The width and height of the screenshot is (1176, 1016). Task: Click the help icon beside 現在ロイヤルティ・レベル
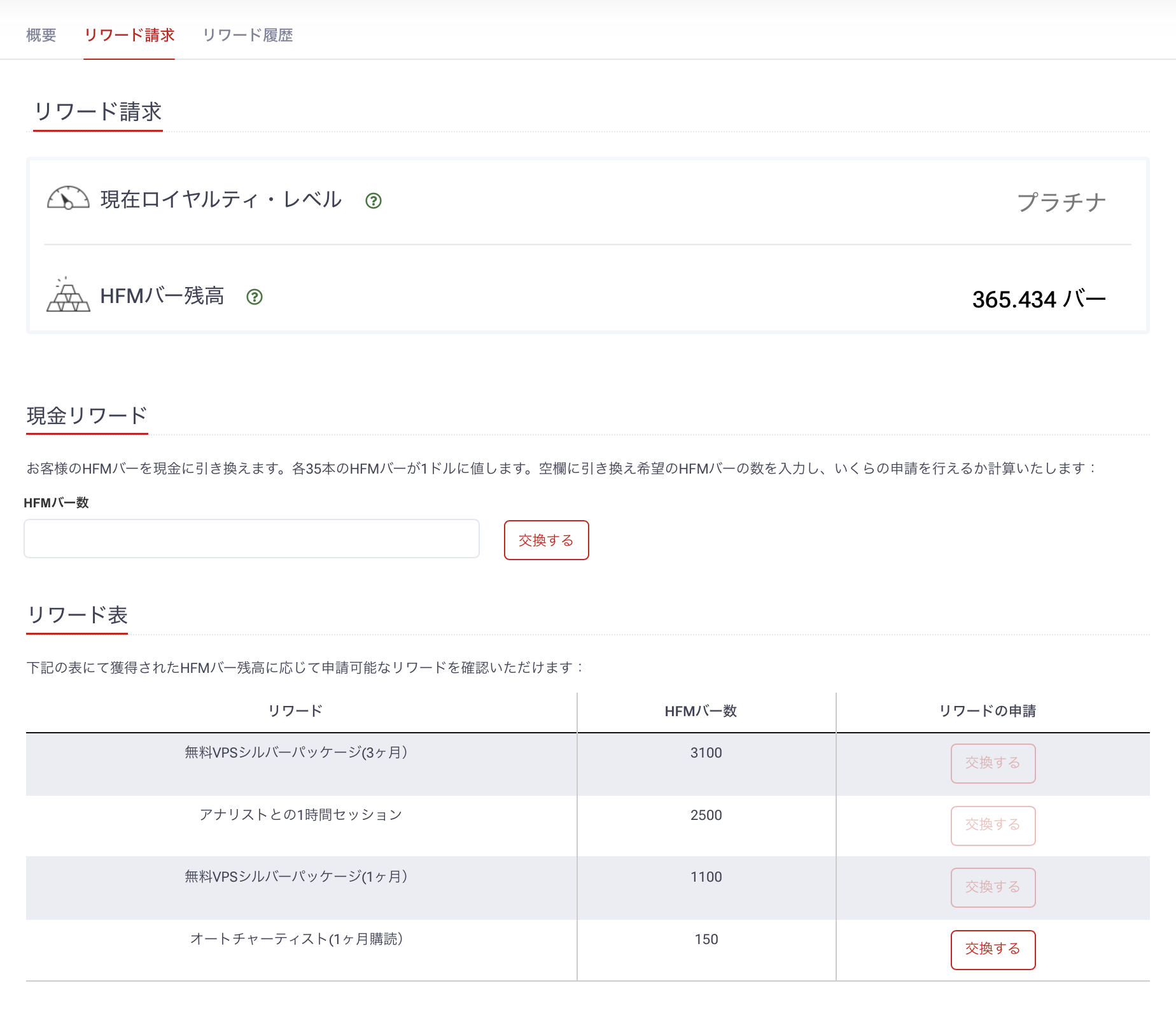coord(374,201)
